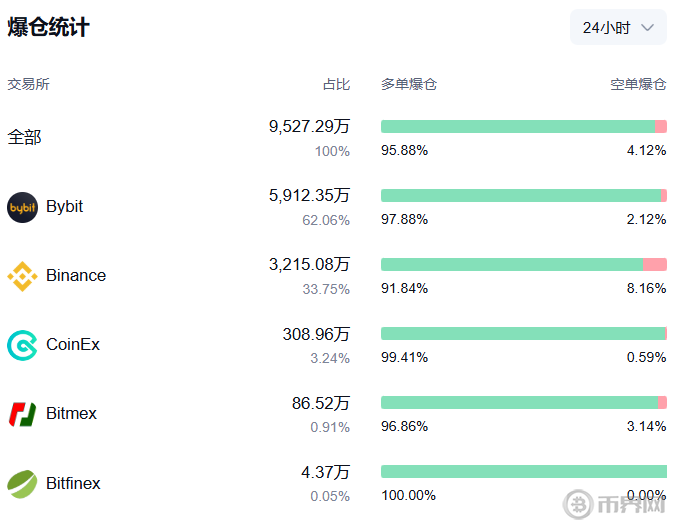Open the 24小时 time range dropdown

click(618, 28)
